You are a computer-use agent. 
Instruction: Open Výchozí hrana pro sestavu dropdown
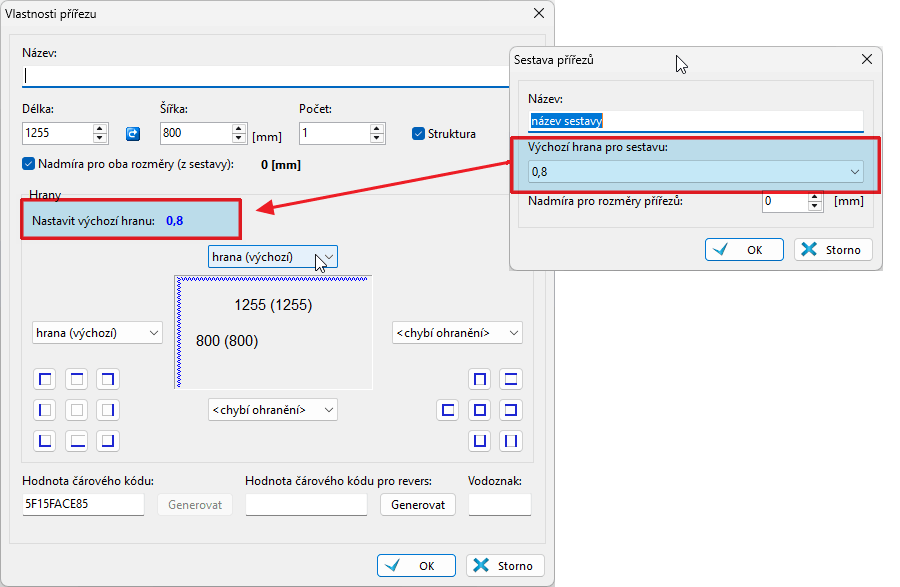click(694, 172)
